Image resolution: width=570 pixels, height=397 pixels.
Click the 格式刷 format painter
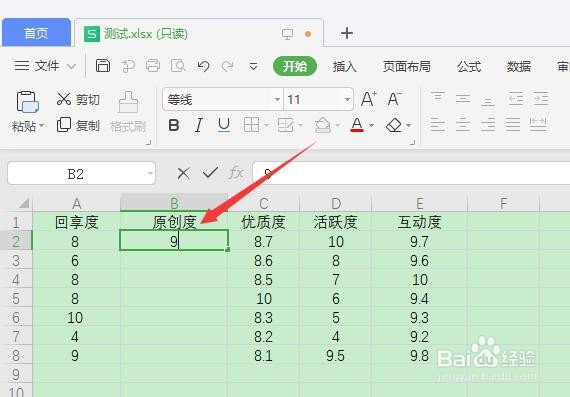tap(128, 112)
